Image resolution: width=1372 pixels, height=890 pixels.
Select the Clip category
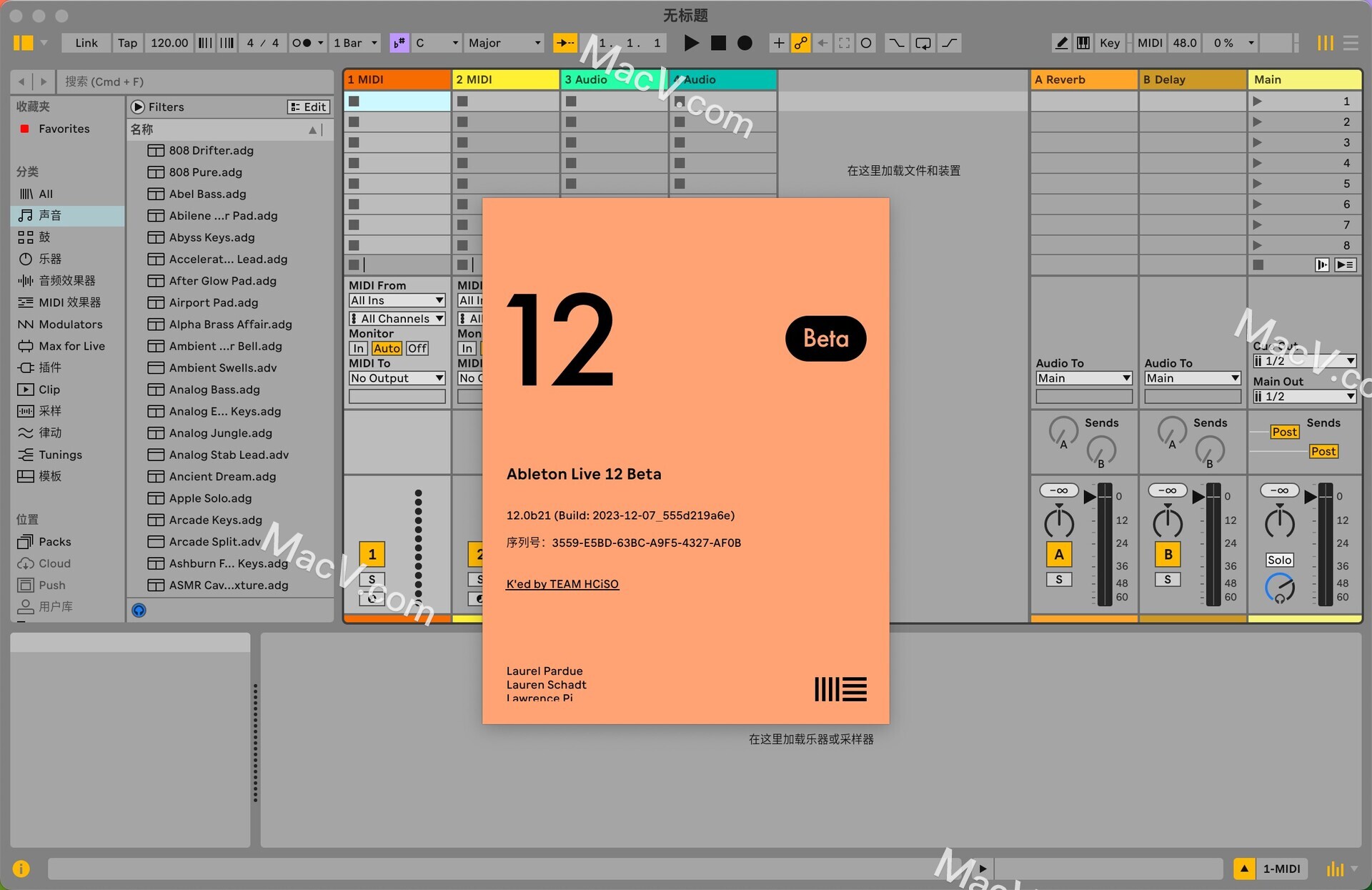[x=68, y=390]
